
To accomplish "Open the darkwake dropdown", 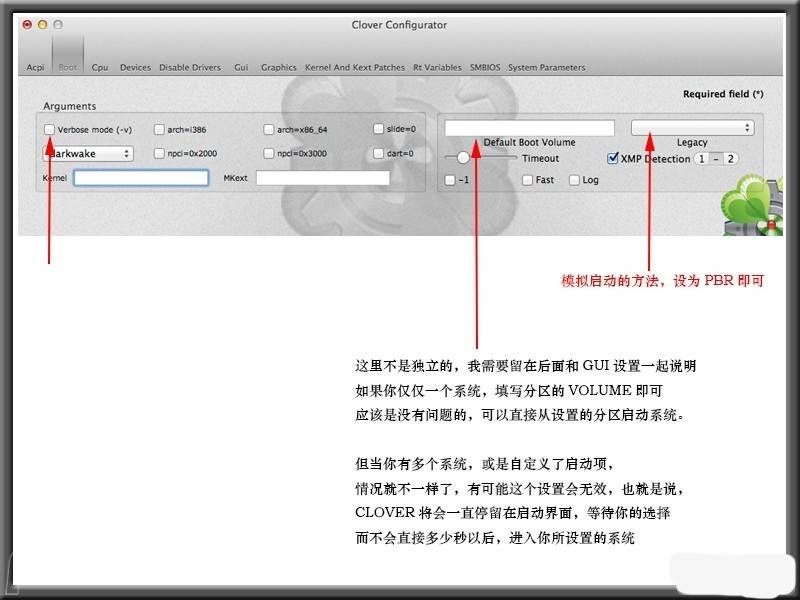I will pos(88,154).
